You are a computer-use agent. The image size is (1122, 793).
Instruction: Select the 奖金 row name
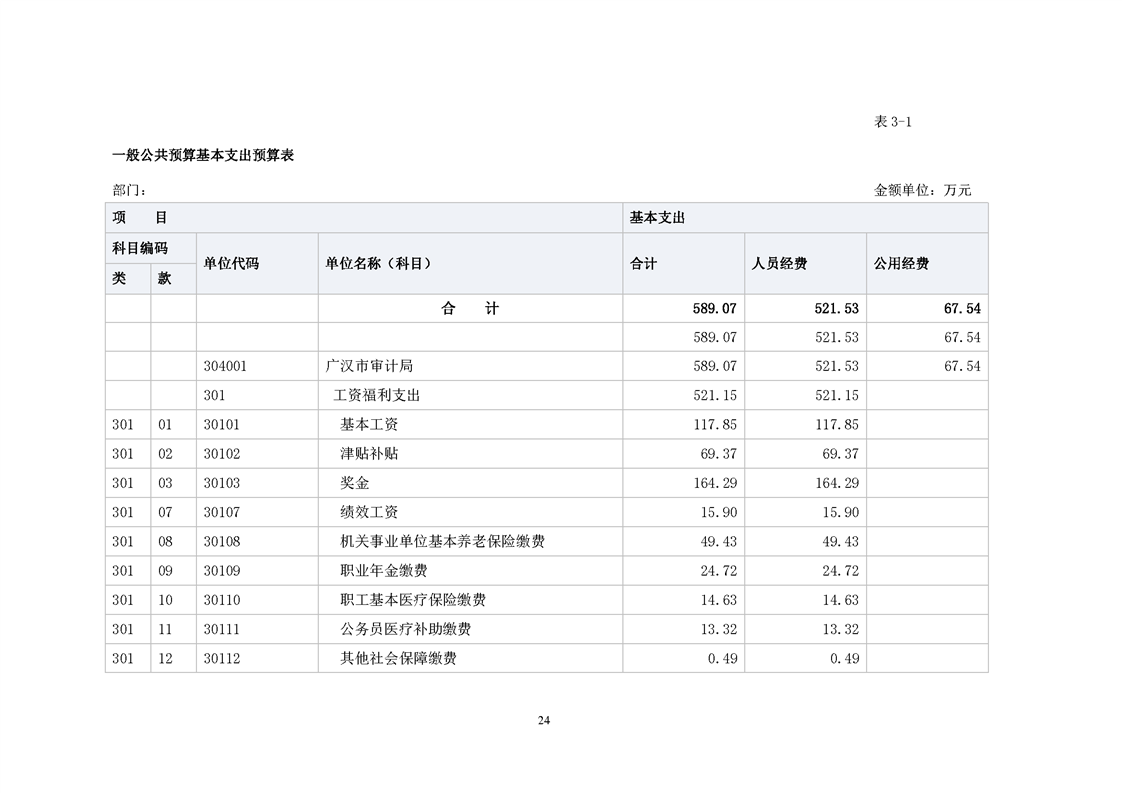355,483
